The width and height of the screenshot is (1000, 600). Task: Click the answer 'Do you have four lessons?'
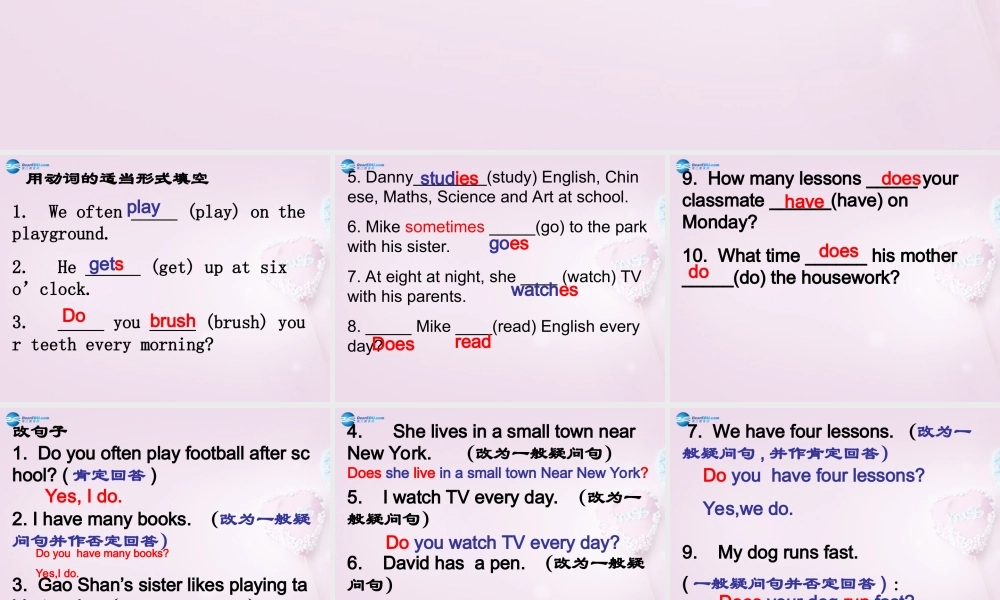(814, 476)
